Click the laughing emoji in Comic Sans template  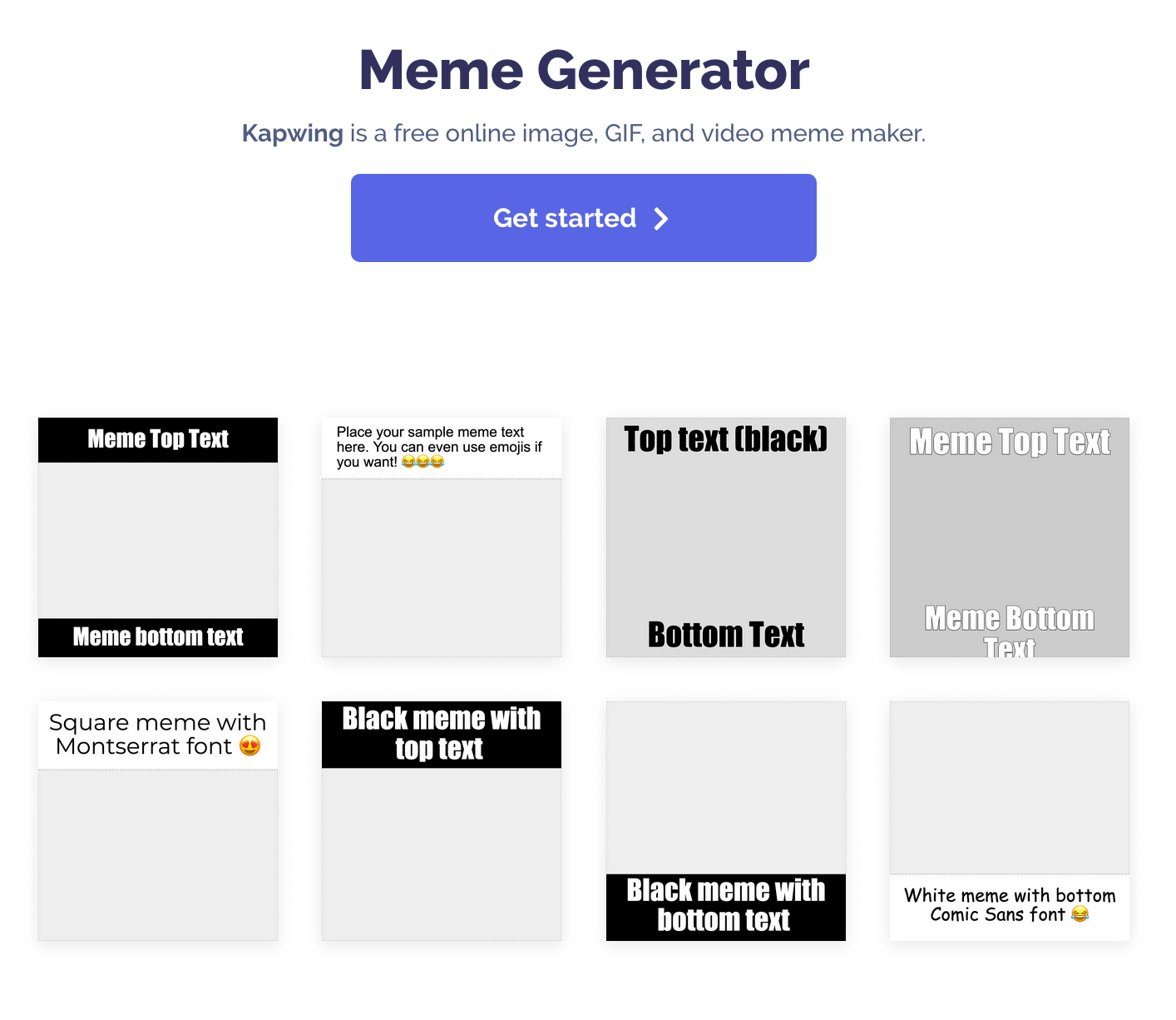pyautogui.click(x=1080, y=914)
